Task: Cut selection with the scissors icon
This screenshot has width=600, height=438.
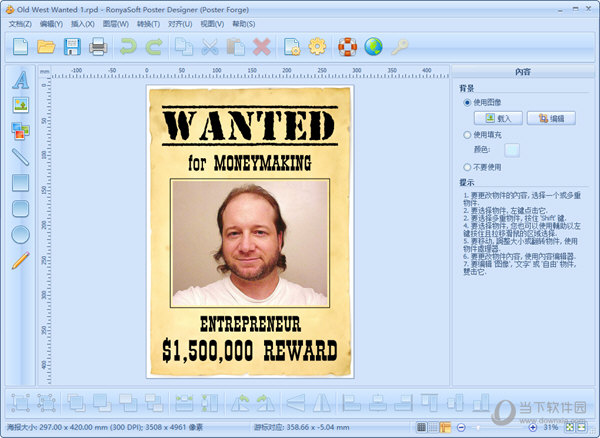Action: click(x=210, y=47)
